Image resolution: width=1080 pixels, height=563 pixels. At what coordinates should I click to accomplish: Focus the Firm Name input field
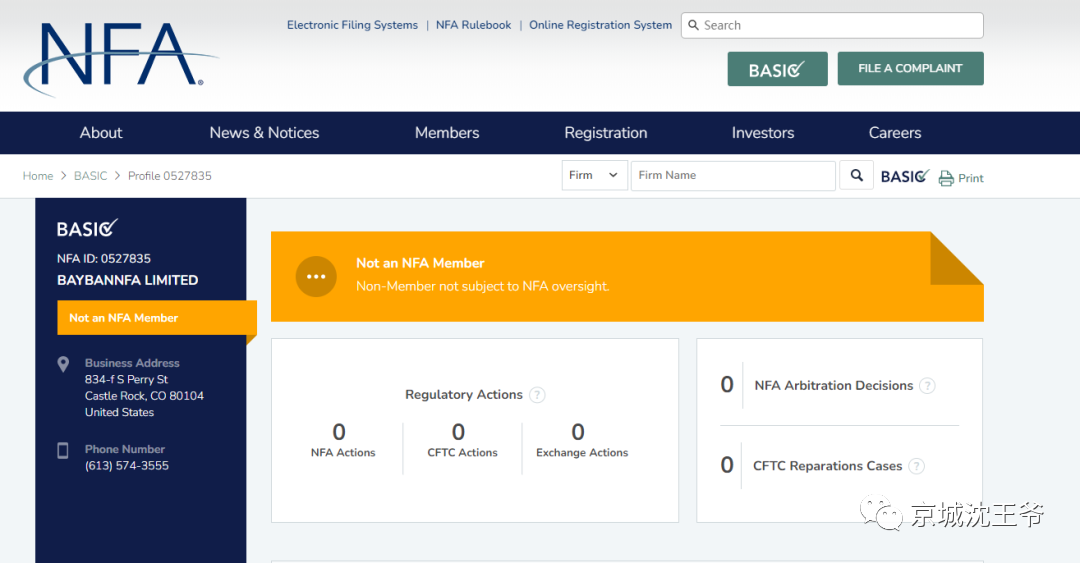click(x=733, y=176)
